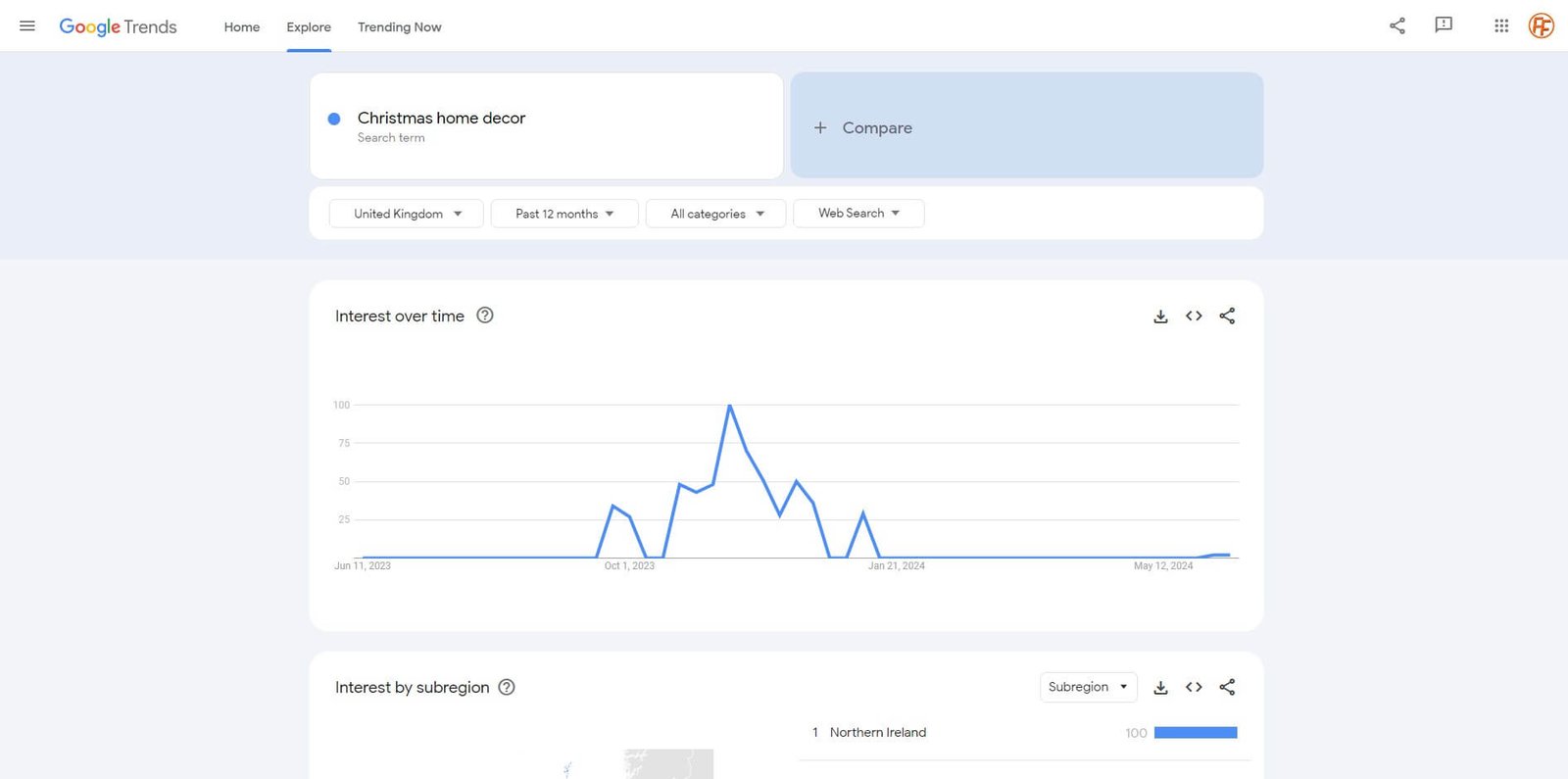
Task: Share this Trends page from header
Action: (1397, 25)
